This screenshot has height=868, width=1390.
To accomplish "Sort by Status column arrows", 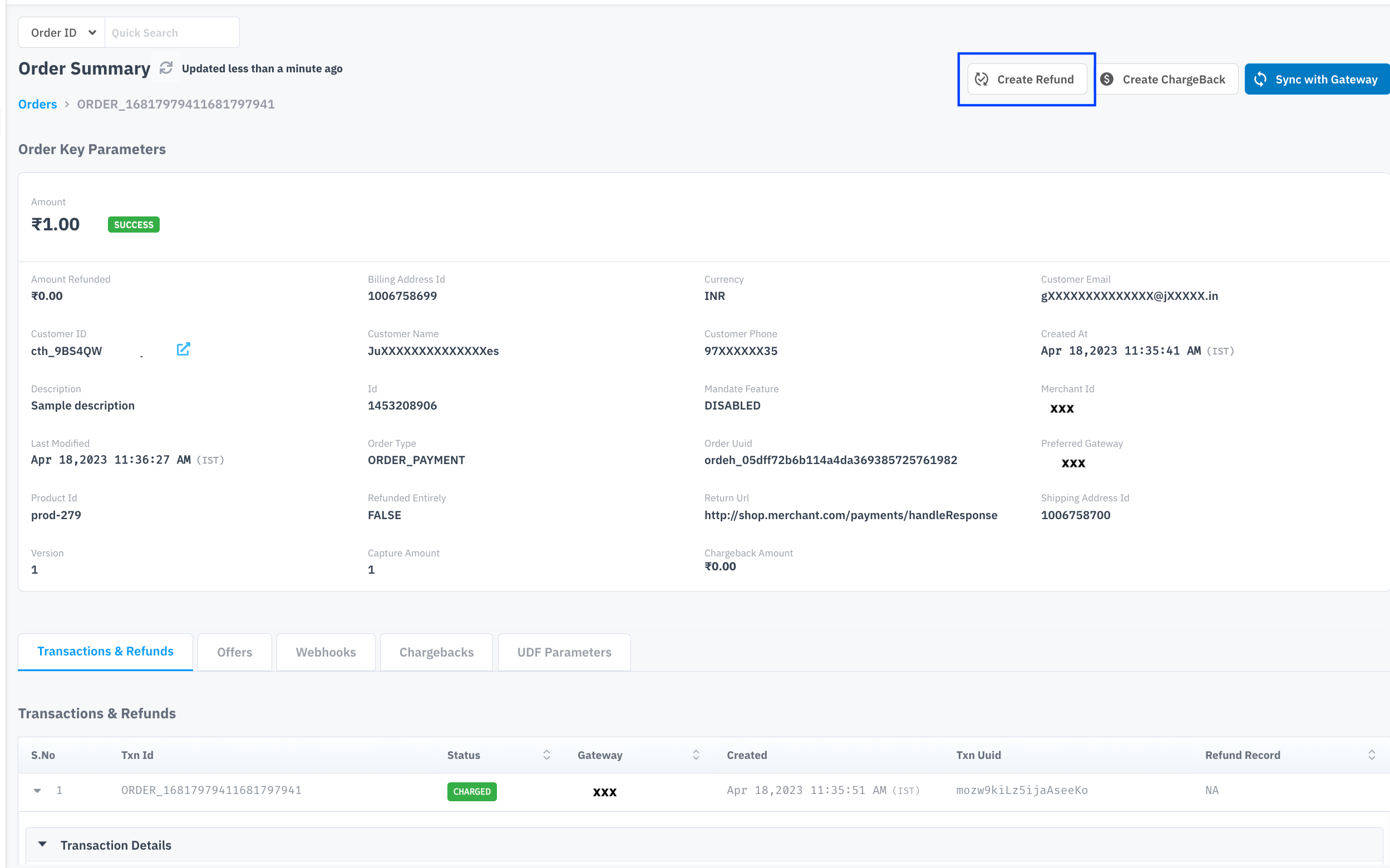I will coord(546,755).
